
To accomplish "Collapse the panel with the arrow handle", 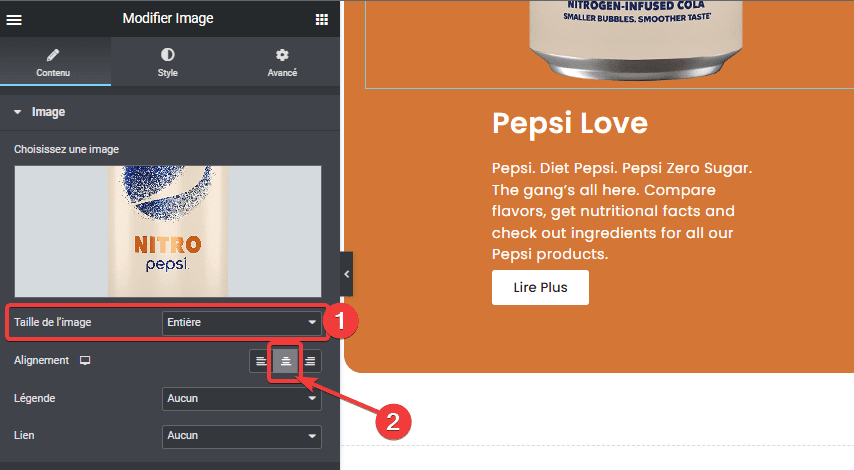I will click(x=346, y=274).
